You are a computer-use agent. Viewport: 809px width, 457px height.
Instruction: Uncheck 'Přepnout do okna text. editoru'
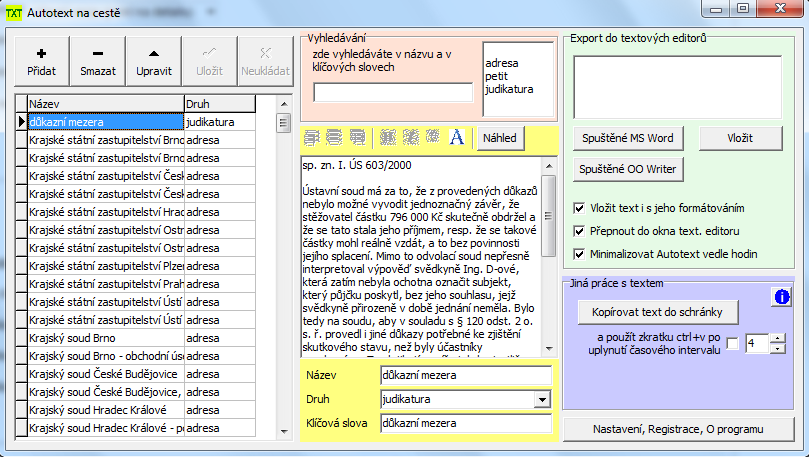(x=581, y=231)
